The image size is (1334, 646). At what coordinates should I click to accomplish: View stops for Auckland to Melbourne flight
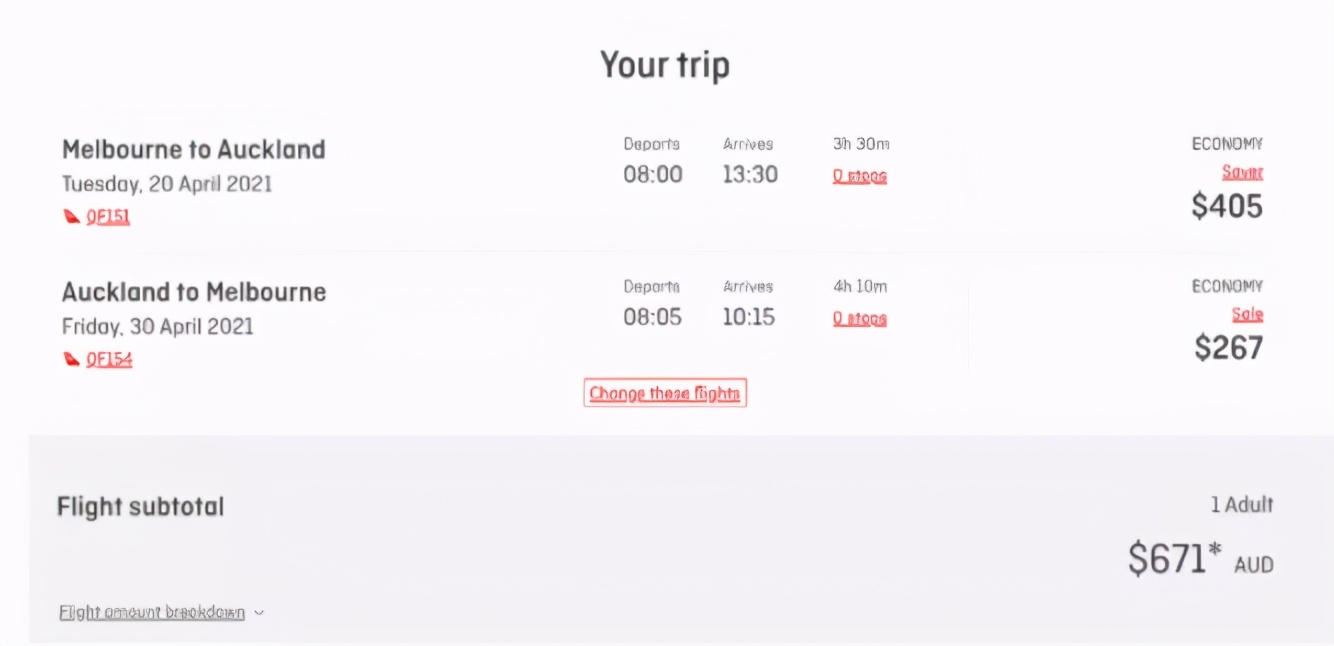click(859, 319)
